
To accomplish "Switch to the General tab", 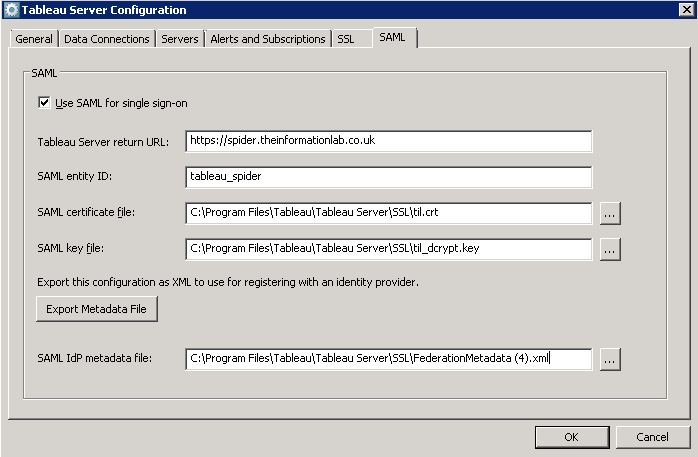I will tap(33, 39).
